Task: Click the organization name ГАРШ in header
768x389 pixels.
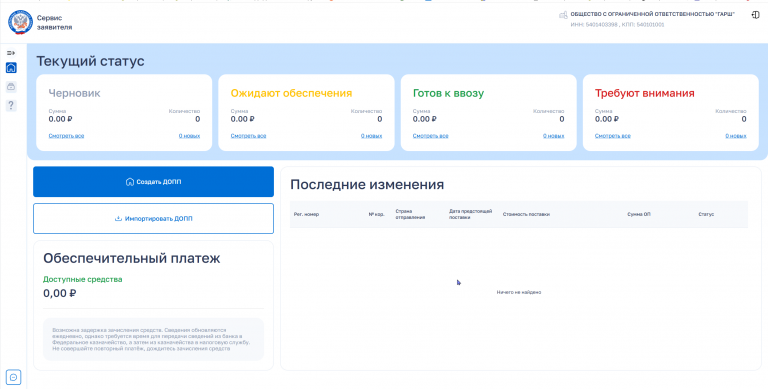Action: pos(652,14)
